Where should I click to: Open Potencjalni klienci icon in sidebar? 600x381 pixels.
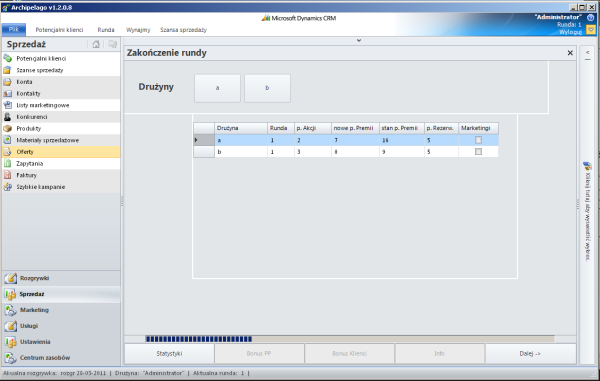pos(7,58)
